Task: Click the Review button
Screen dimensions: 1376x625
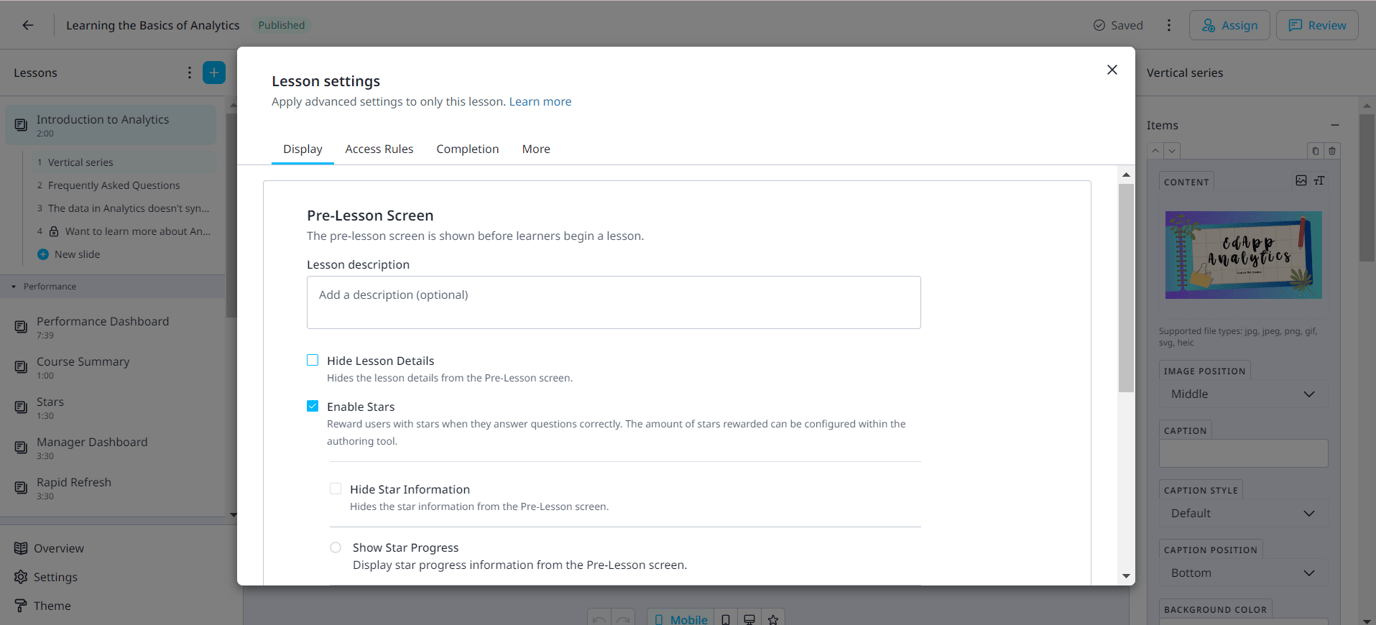Action: tap(1317, 25)
